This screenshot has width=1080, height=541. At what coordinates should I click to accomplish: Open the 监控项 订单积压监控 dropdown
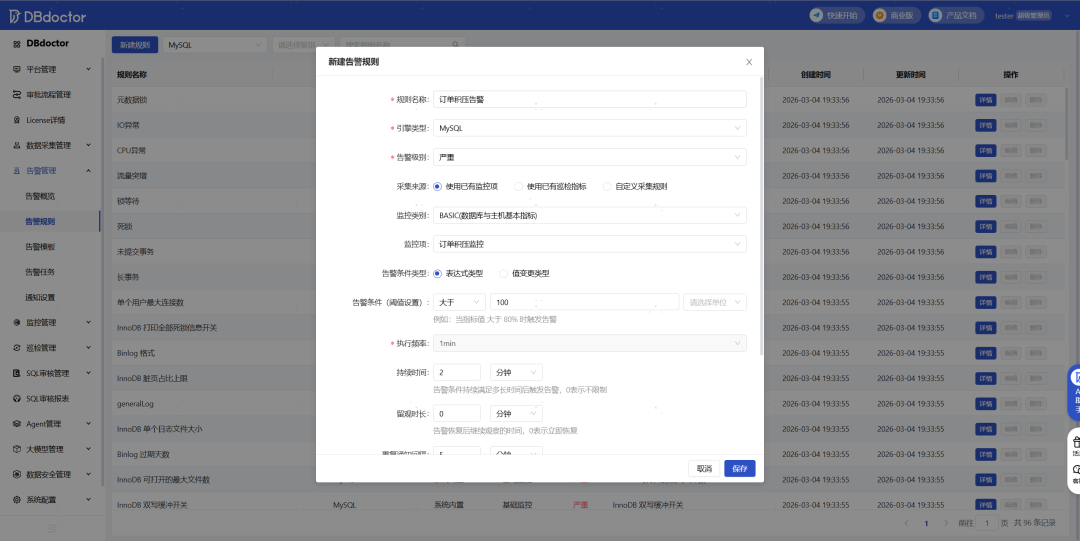(x=590, y=244)
